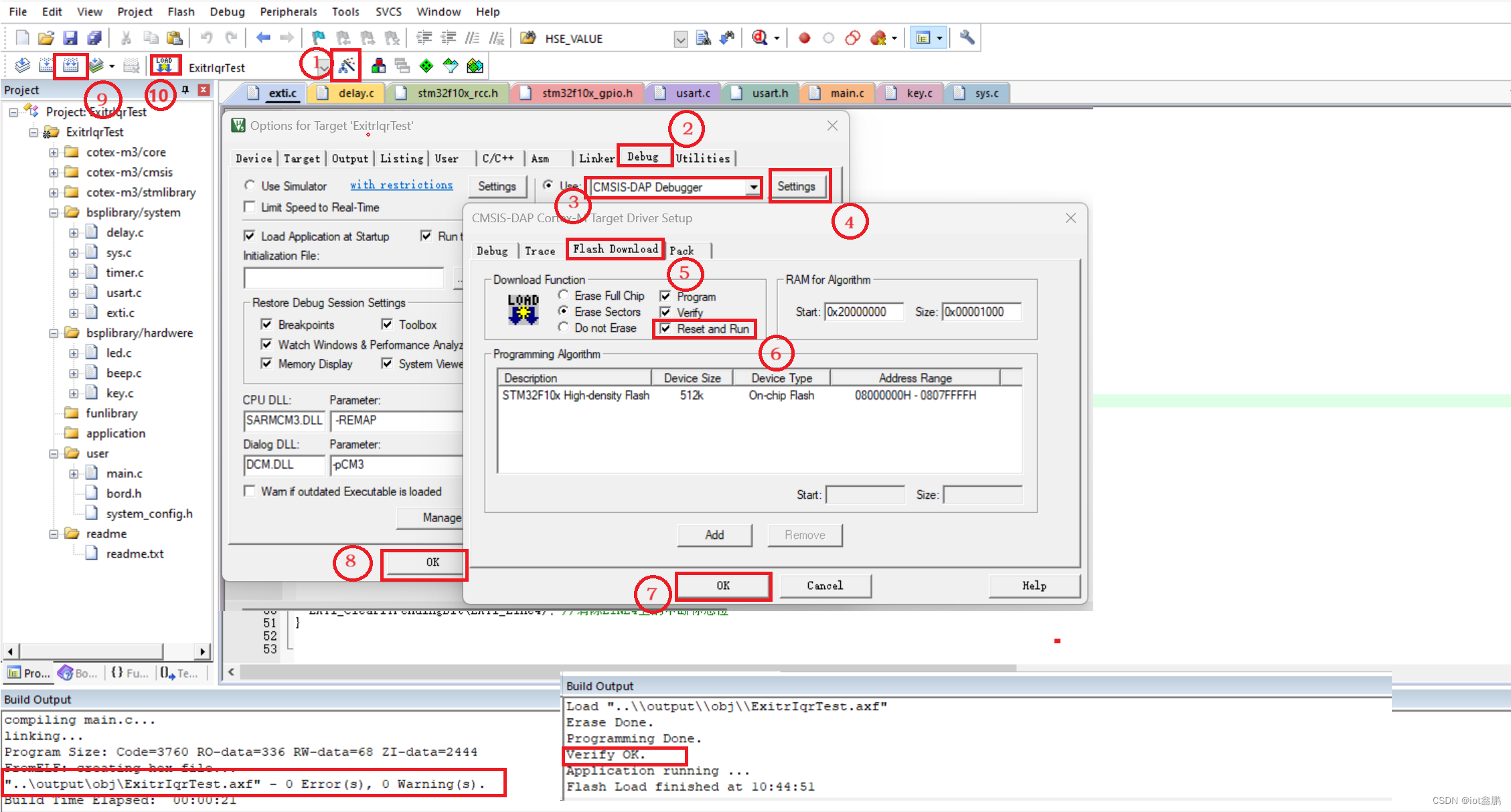Increase indent with the toolbar indent icon
Image resolution: width=1511 pixels, height=812 pixels.
click(424, 38)
